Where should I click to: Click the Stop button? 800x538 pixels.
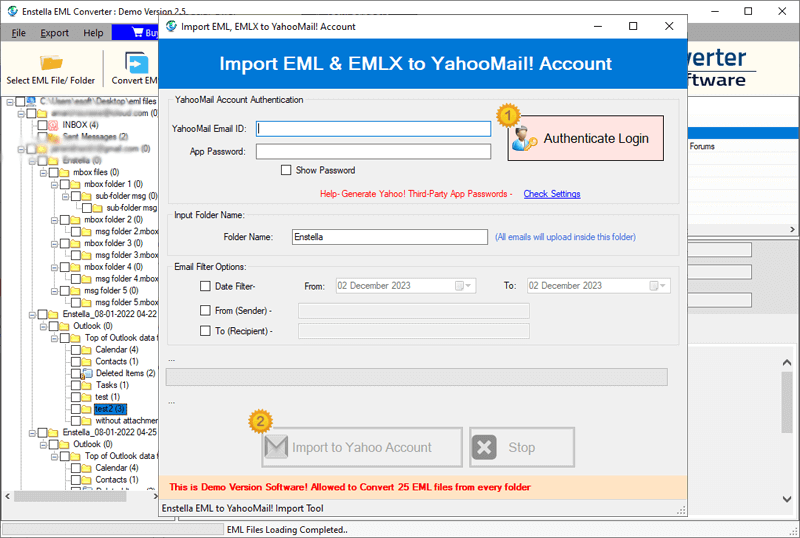click(x=522, y=447)
